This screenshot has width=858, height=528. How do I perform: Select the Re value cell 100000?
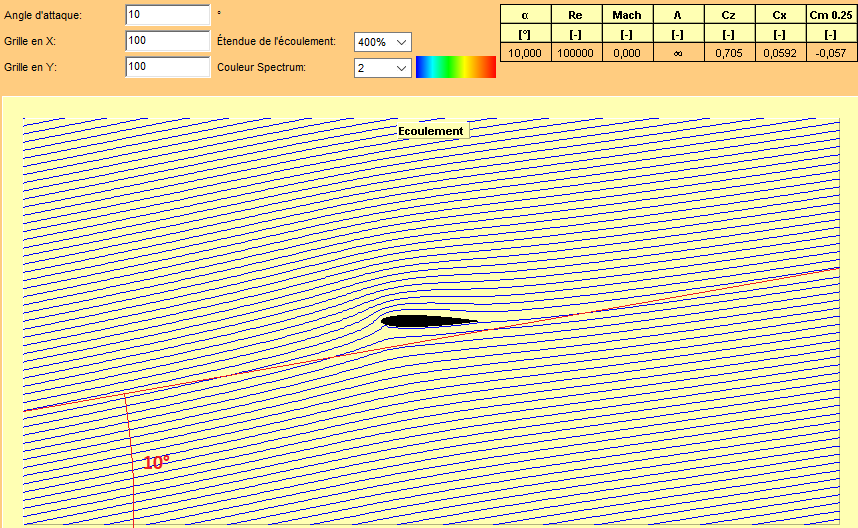point(576,53)
